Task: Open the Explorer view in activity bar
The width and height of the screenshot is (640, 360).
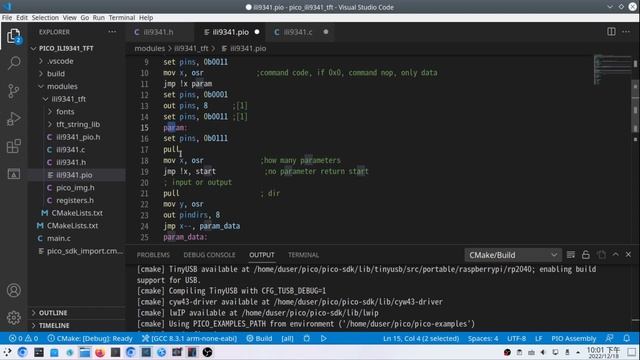Action: click(x=13, y=36)
